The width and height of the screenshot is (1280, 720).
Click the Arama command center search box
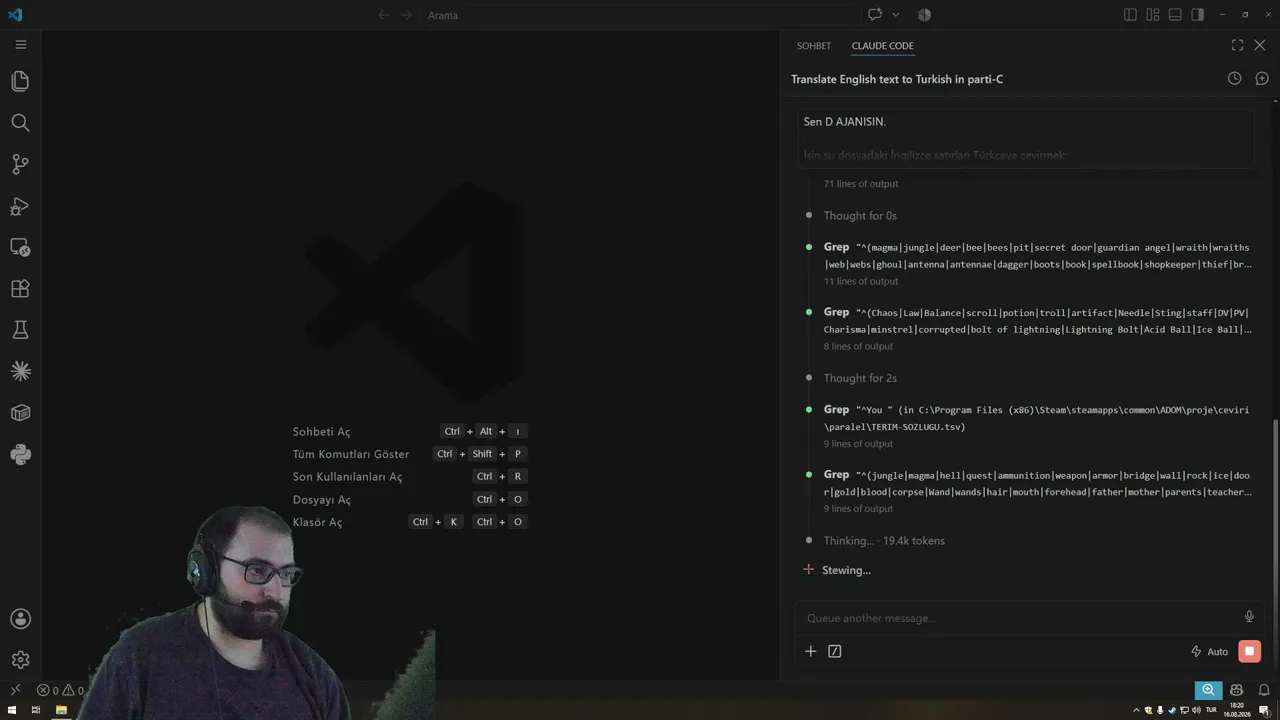[x=639, y=15]
